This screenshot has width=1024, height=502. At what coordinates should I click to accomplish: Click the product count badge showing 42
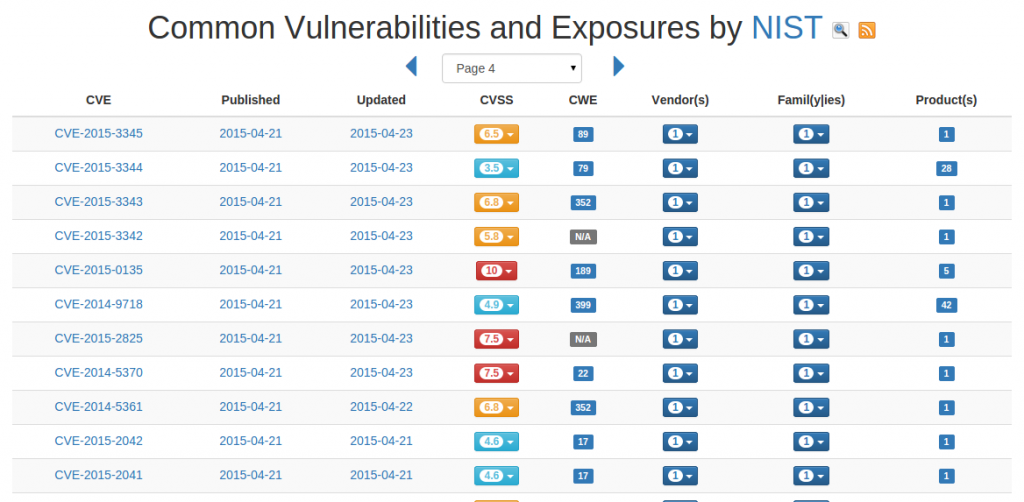946,305
